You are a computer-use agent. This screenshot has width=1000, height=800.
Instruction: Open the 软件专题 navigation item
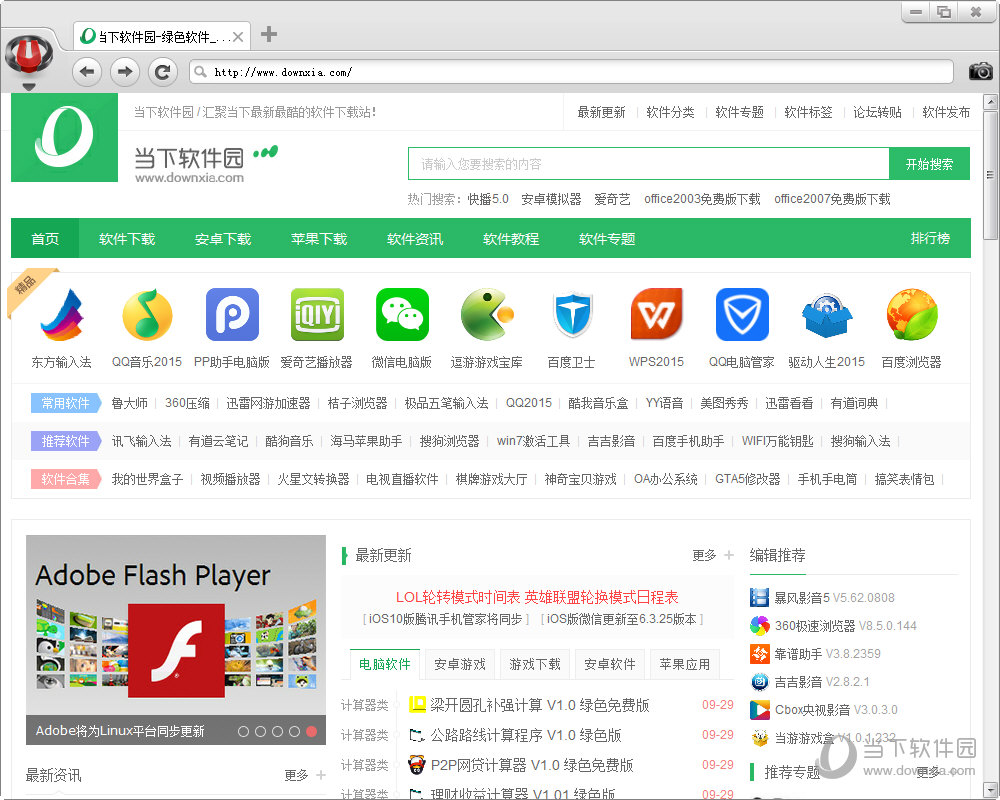coord(607,239)
